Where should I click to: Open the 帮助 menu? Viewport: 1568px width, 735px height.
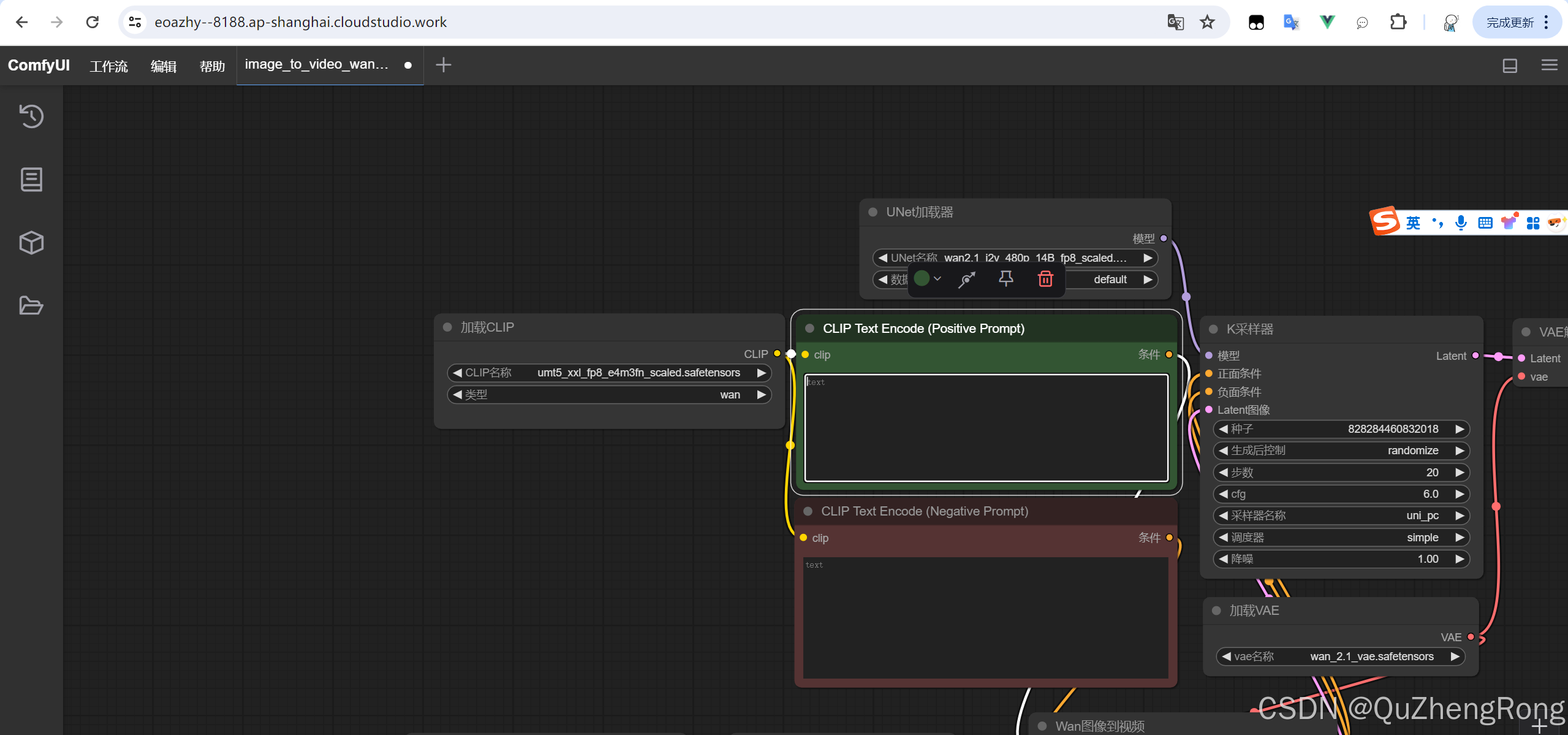(x=212, y=66)
